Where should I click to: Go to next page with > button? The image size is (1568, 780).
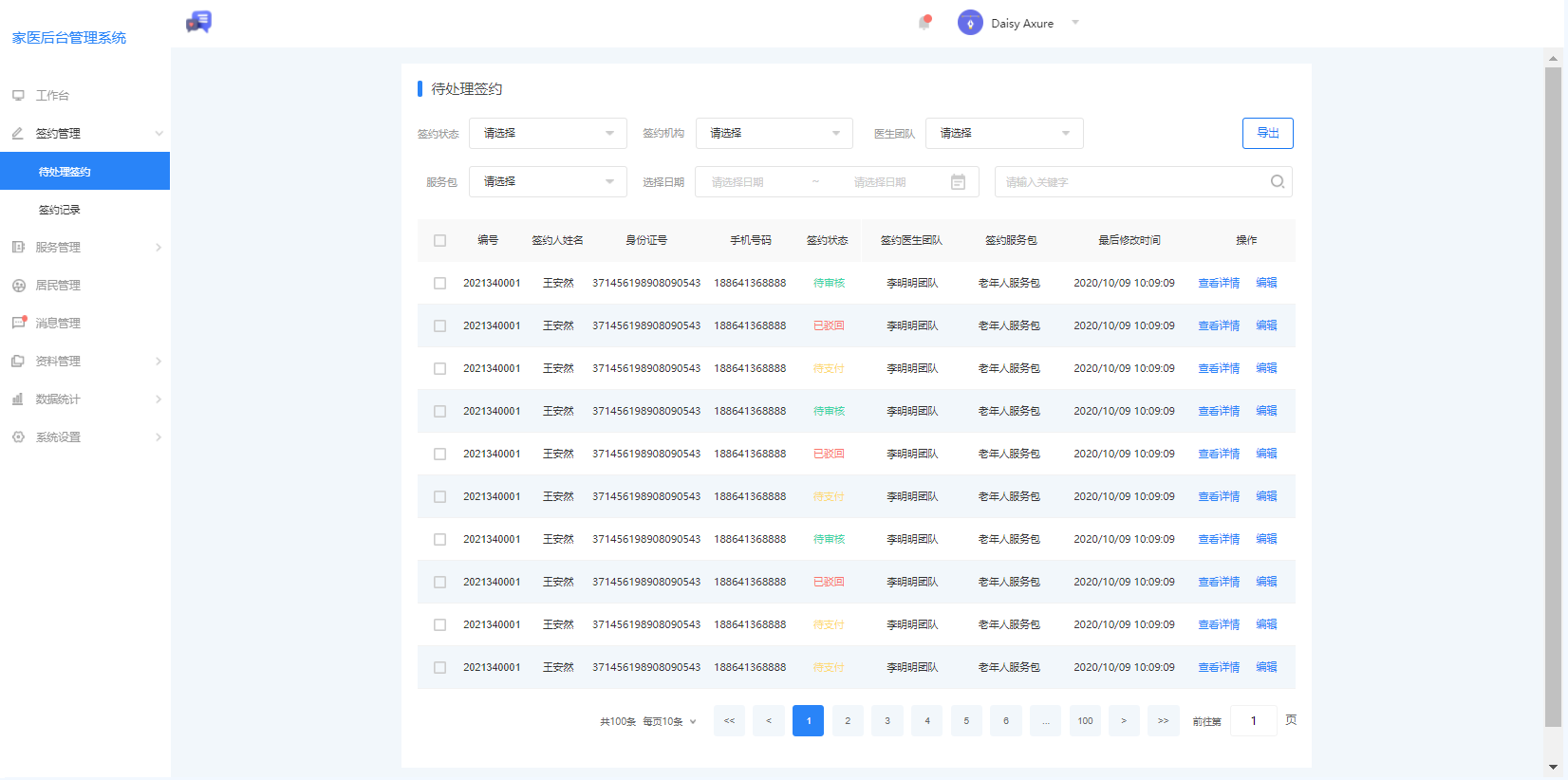[1124, 720]
